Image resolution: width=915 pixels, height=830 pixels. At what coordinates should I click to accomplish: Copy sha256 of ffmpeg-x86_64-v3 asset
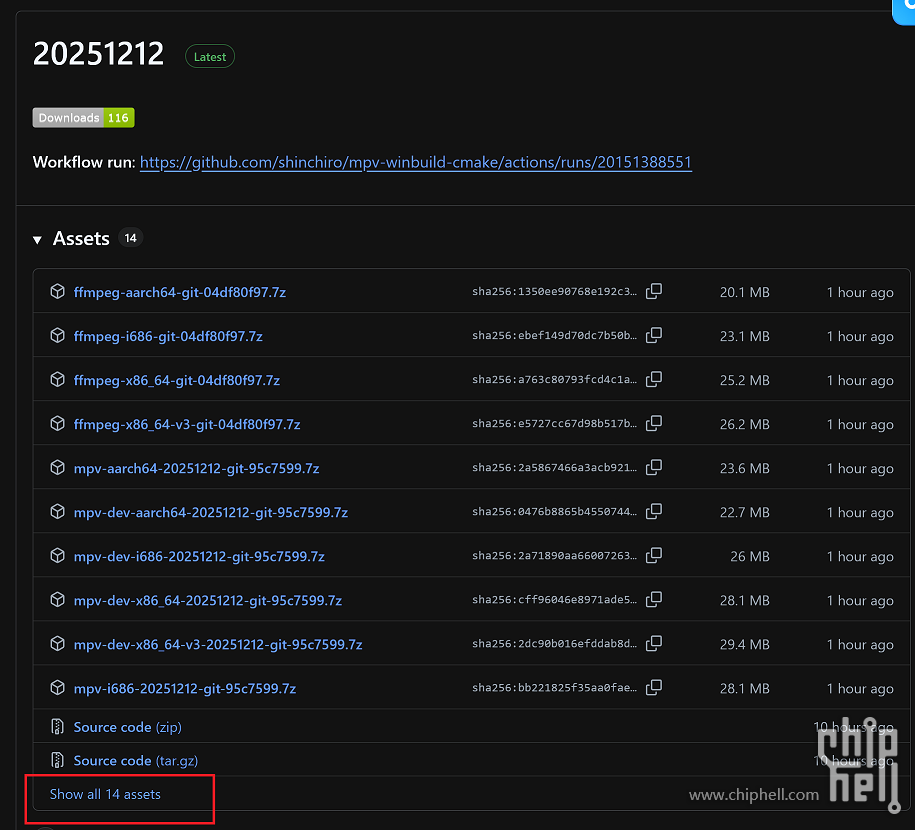(x=654, y=424)
